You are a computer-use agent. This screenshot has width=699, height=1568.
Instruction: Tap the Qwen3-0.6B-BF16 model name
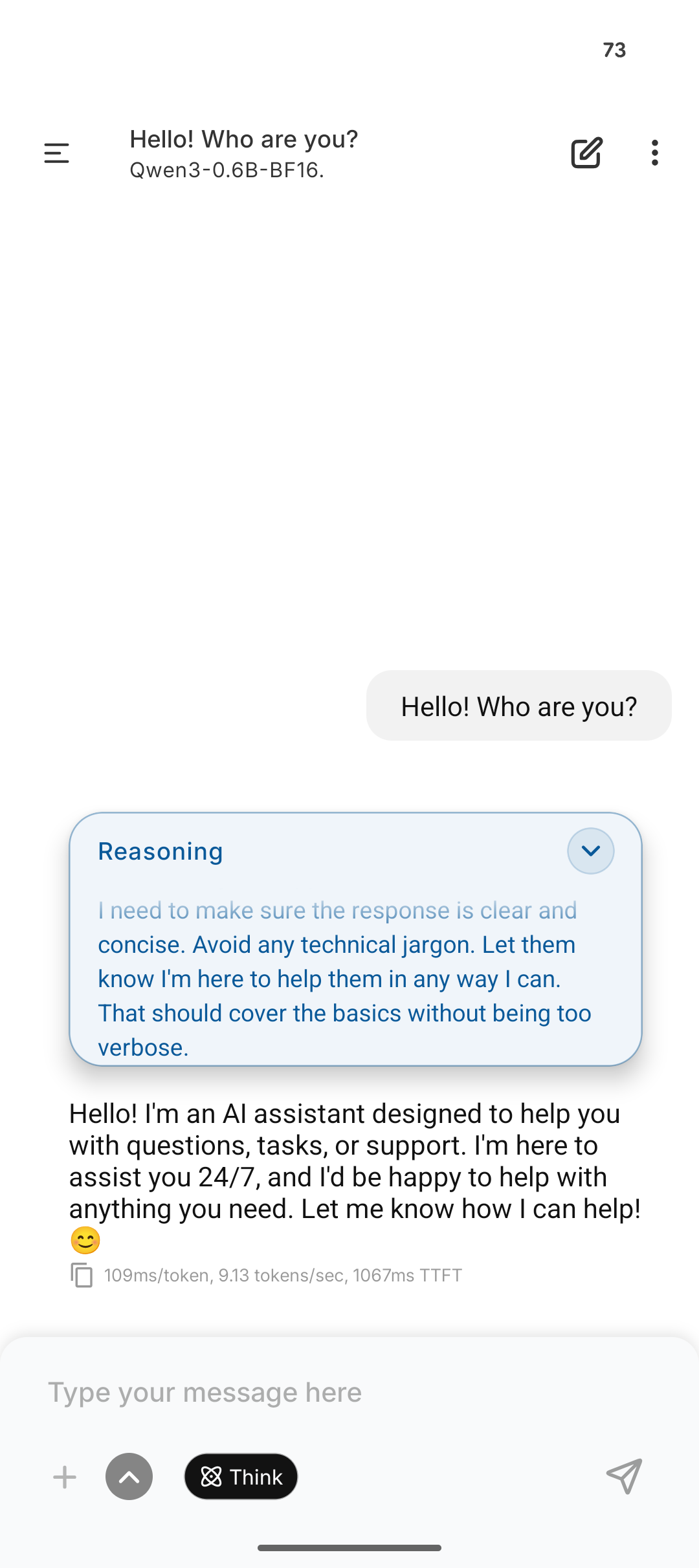coord(227,170)
